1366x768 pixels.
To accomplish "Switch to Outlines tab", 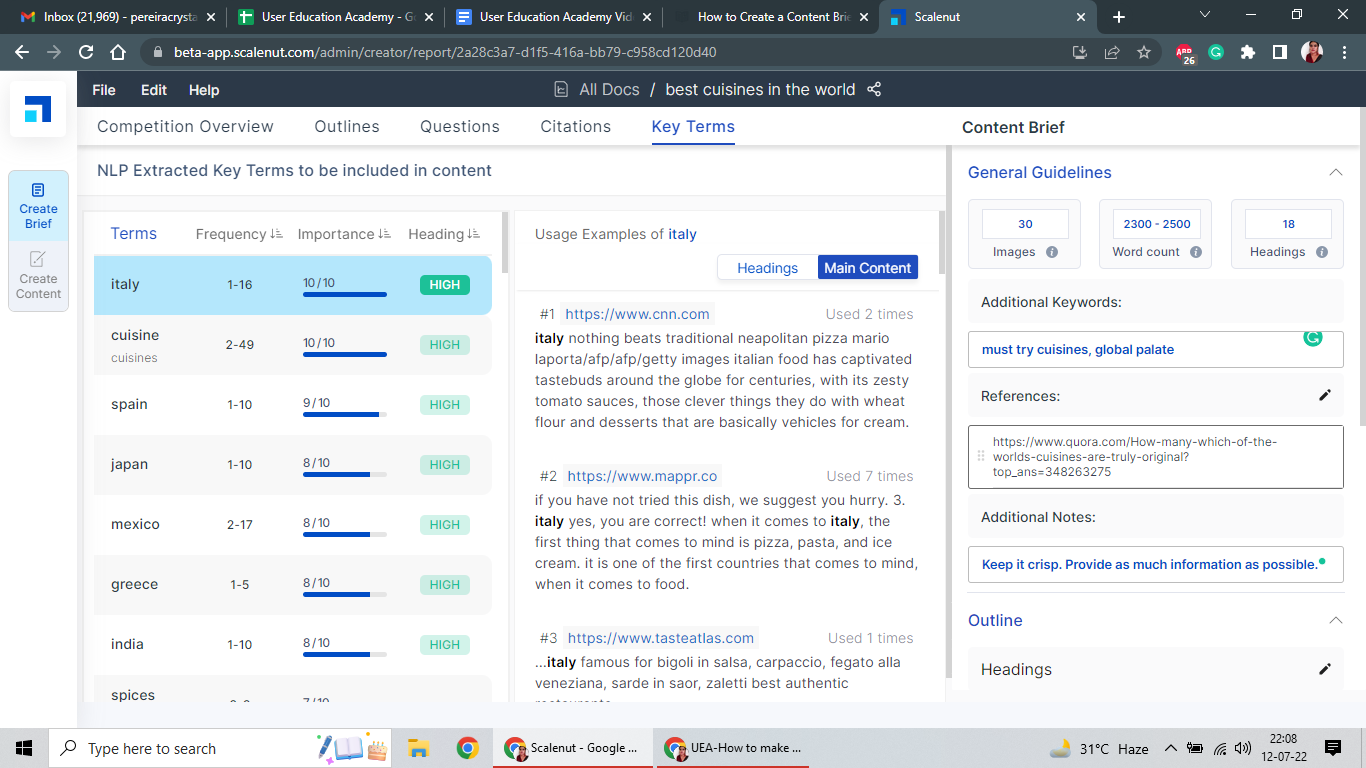I will point(347,126).
